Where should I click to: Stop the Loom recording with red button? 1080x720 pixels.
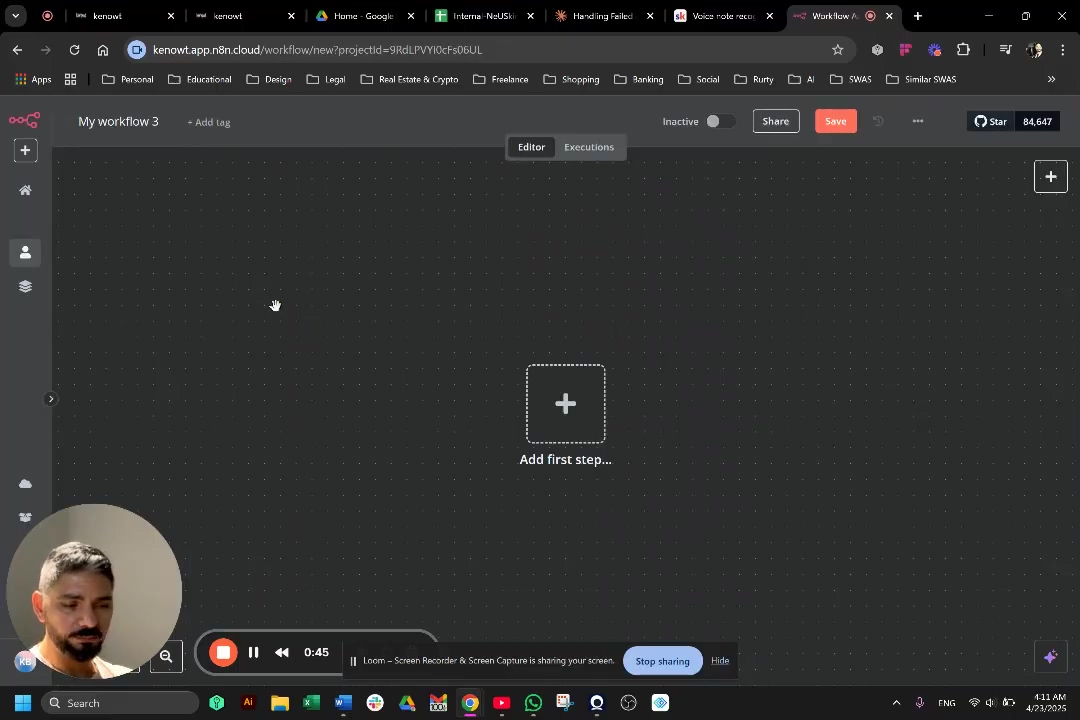[x=223, y=653]
